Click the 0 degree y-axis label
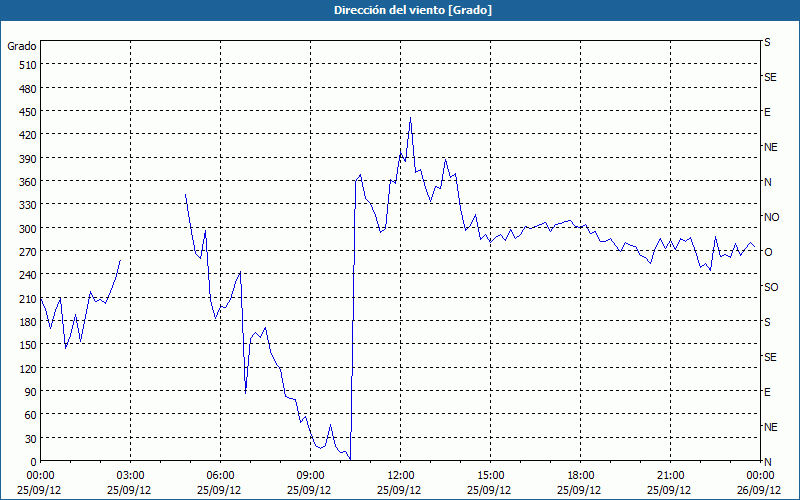Viewport: 800px width, 500px height. pos(34,462)
